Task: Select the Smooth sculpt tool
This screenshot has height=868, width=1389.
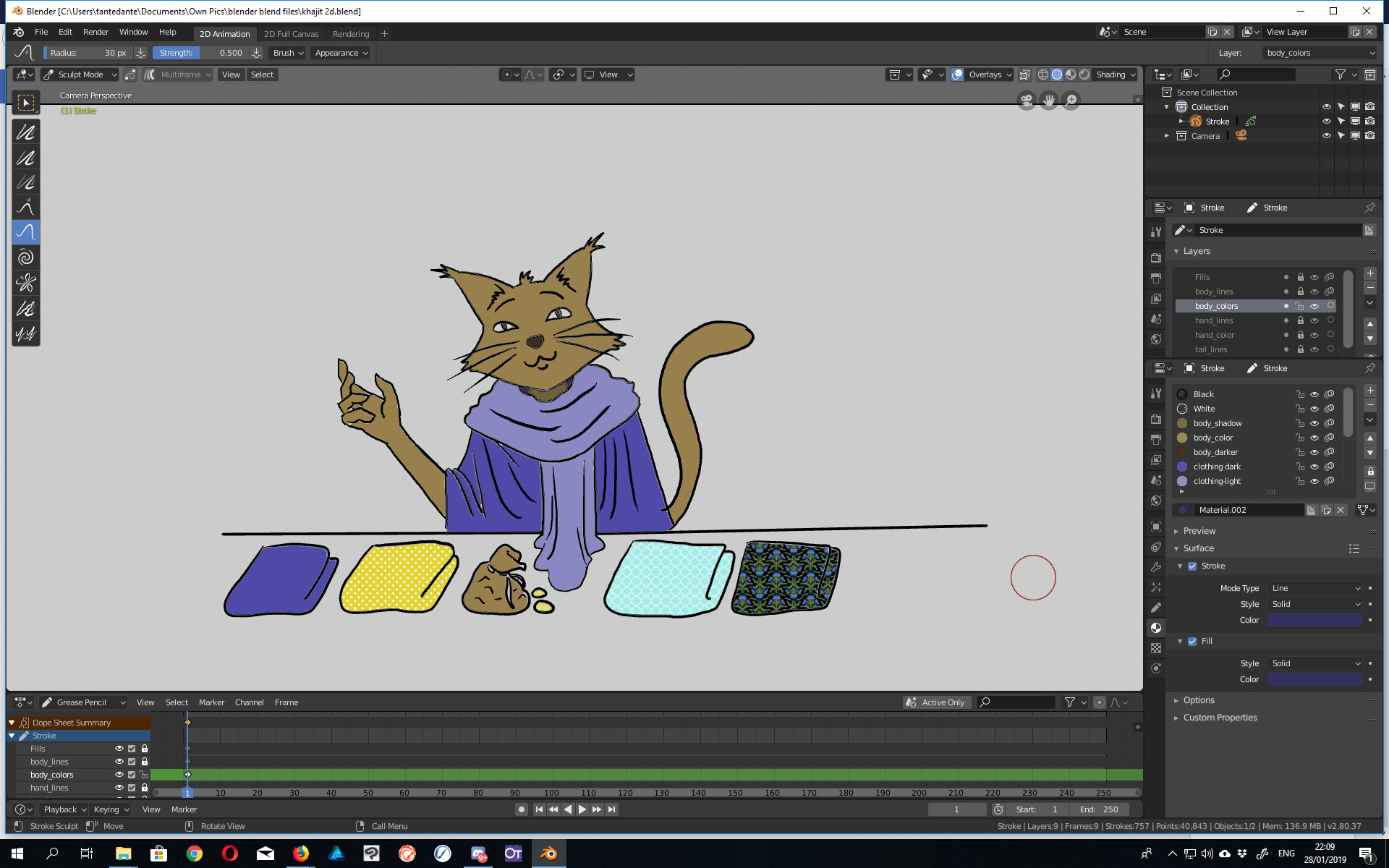Action: pos(26,132)
